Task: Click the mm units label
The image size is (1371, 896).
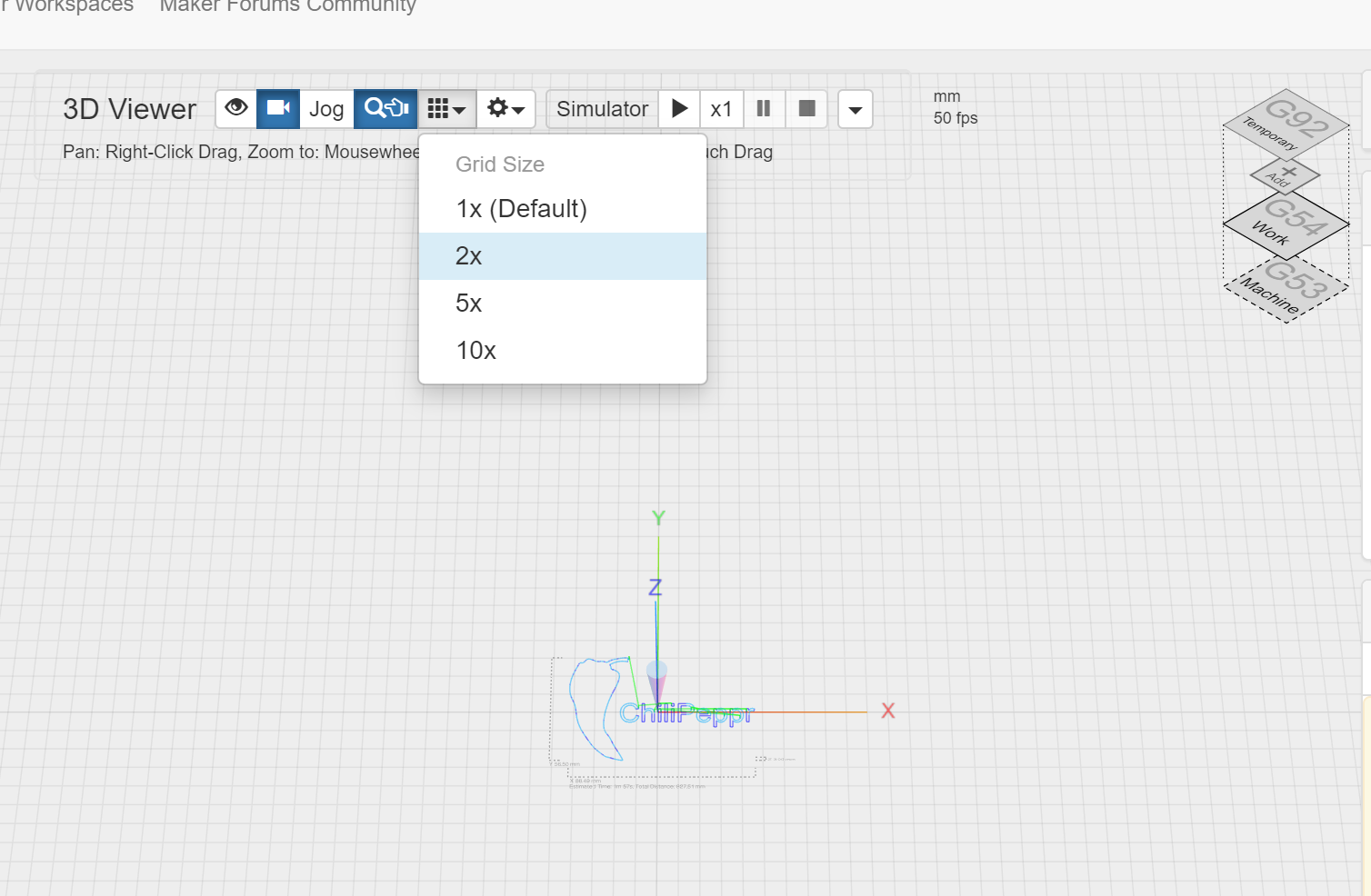Action: click(946, 96)
